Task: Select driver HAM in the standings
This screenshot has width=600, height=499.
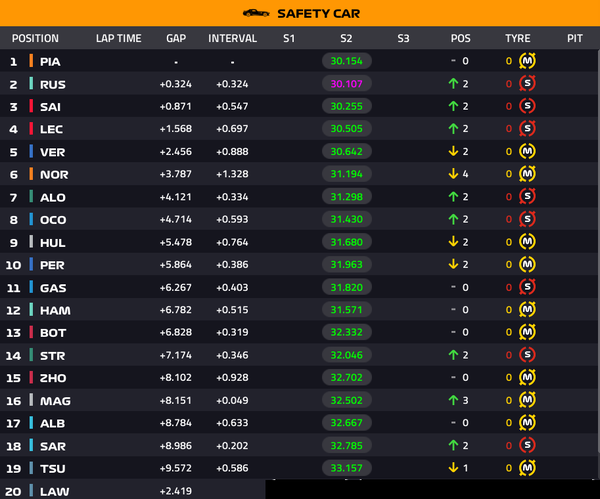Action: coord(55,310)
